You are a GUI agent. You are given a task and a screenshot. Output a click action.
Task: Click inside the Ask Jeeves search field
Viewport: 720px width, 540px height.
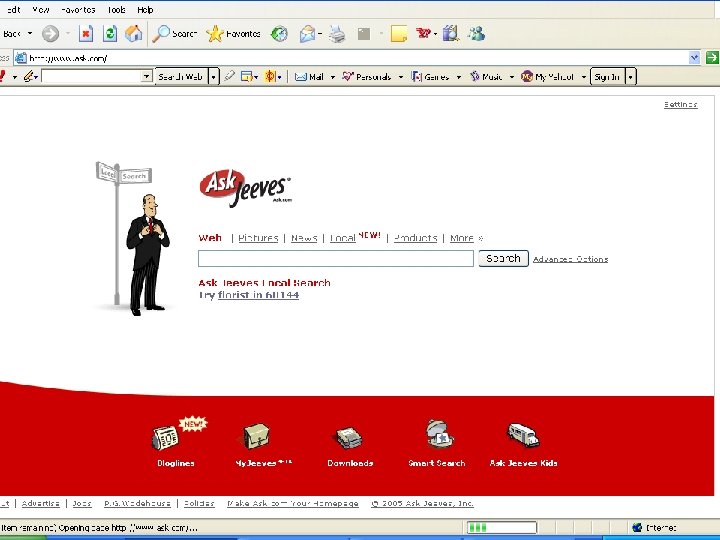[336, 258]
